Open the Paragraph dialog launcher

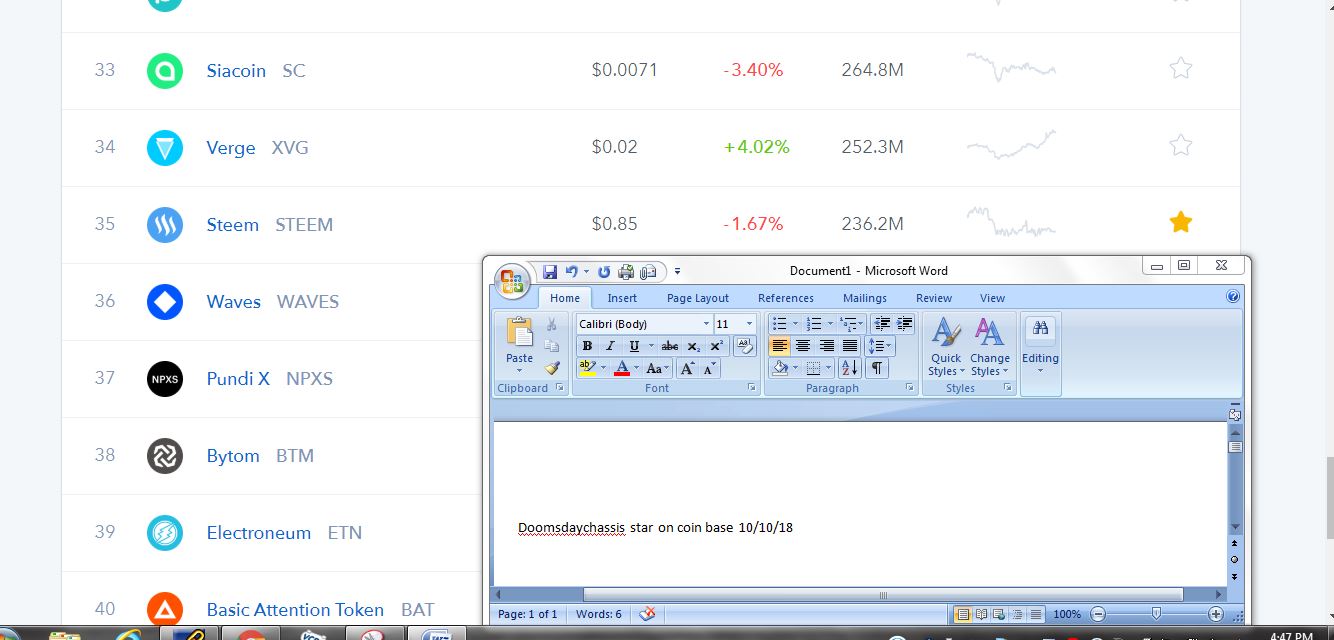(x=909, y=388)
